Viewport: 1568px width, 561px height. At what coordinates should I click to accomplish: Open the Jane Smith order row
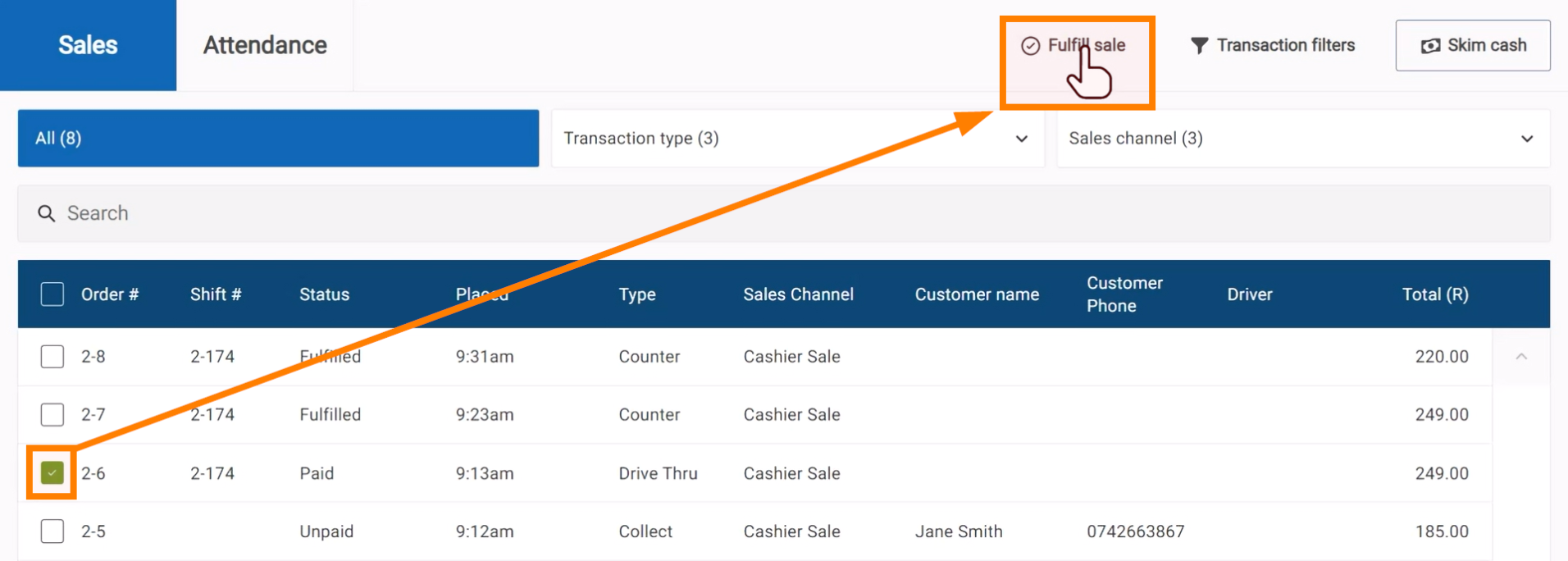[958, 531]
